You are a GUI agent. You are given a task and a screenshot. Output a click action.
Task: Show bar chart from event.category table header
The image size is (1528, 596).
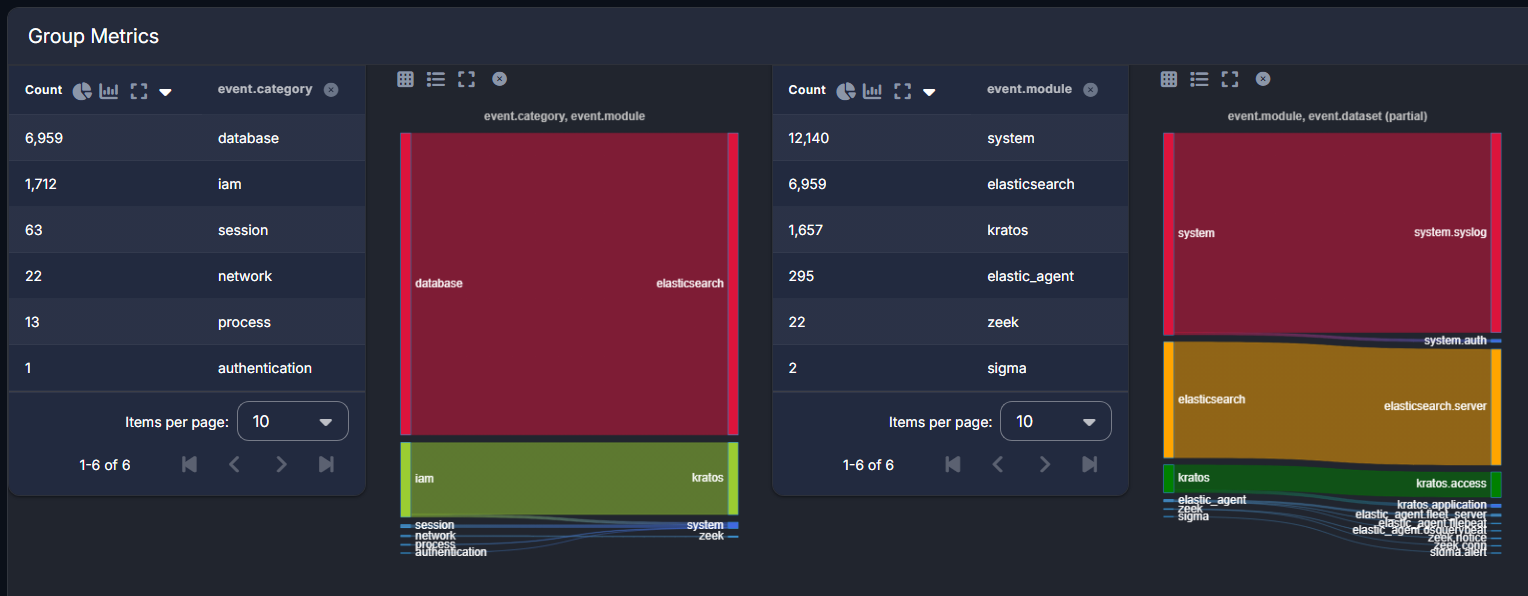click(109, 90)
